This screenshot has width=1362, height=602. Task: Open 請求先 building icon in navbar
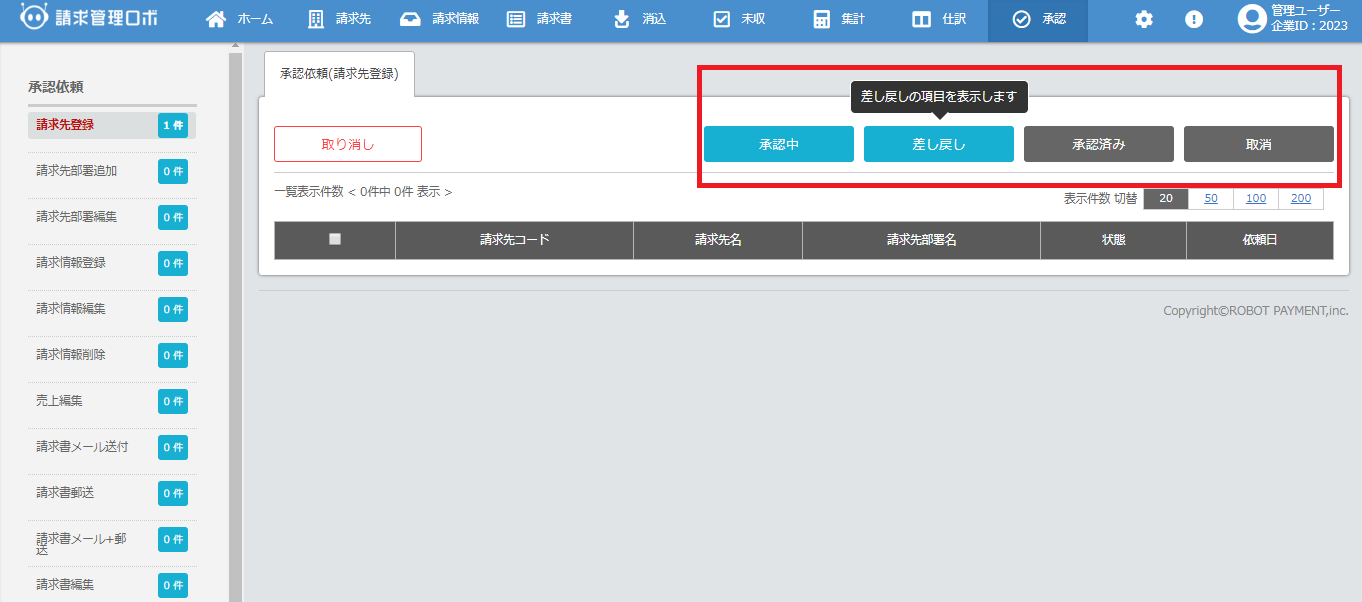[x=316, y=19]
